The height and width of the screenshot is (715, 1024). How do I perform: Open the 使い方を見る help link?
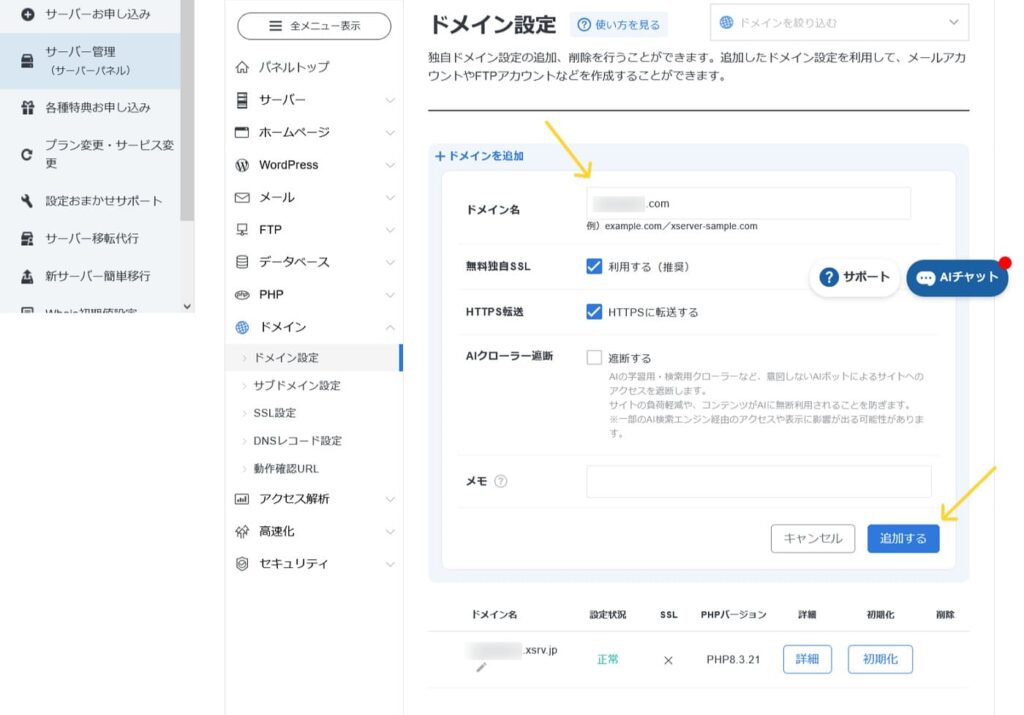[x=619, y=25]
